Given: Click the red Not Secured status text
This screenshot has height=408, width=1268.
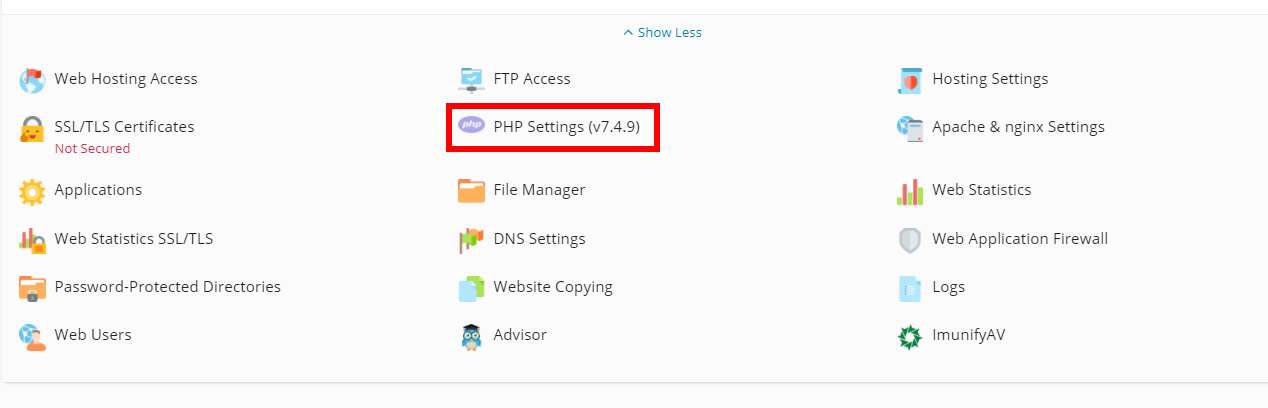Looking at the screenshot, I should (92, 149).
